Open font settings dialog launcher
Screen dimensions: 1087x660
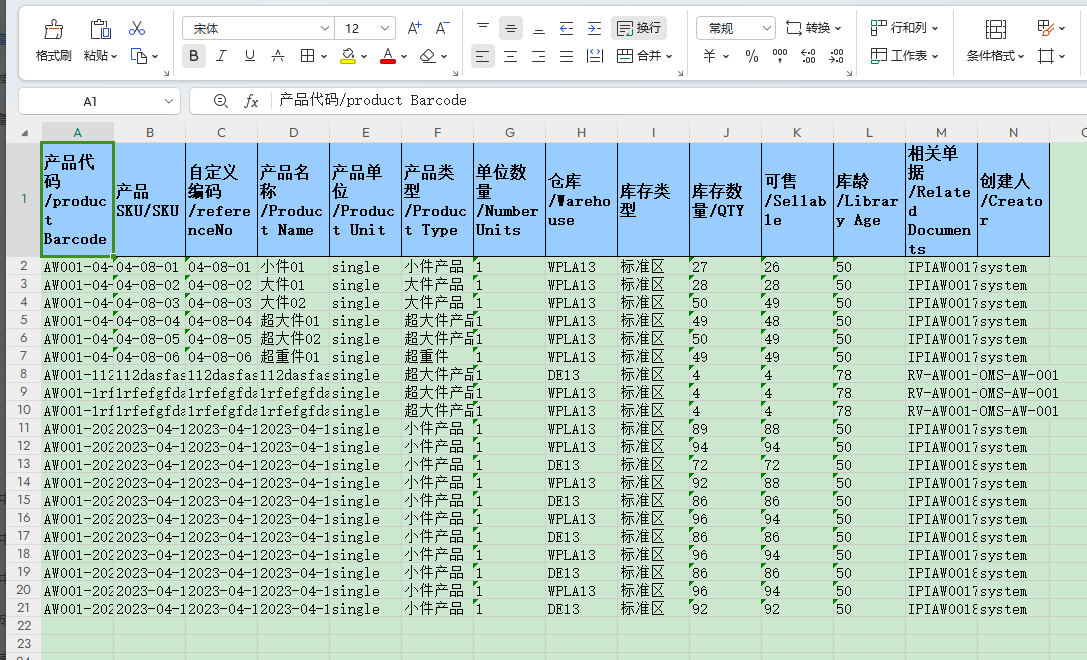click(x=455, y=73)
